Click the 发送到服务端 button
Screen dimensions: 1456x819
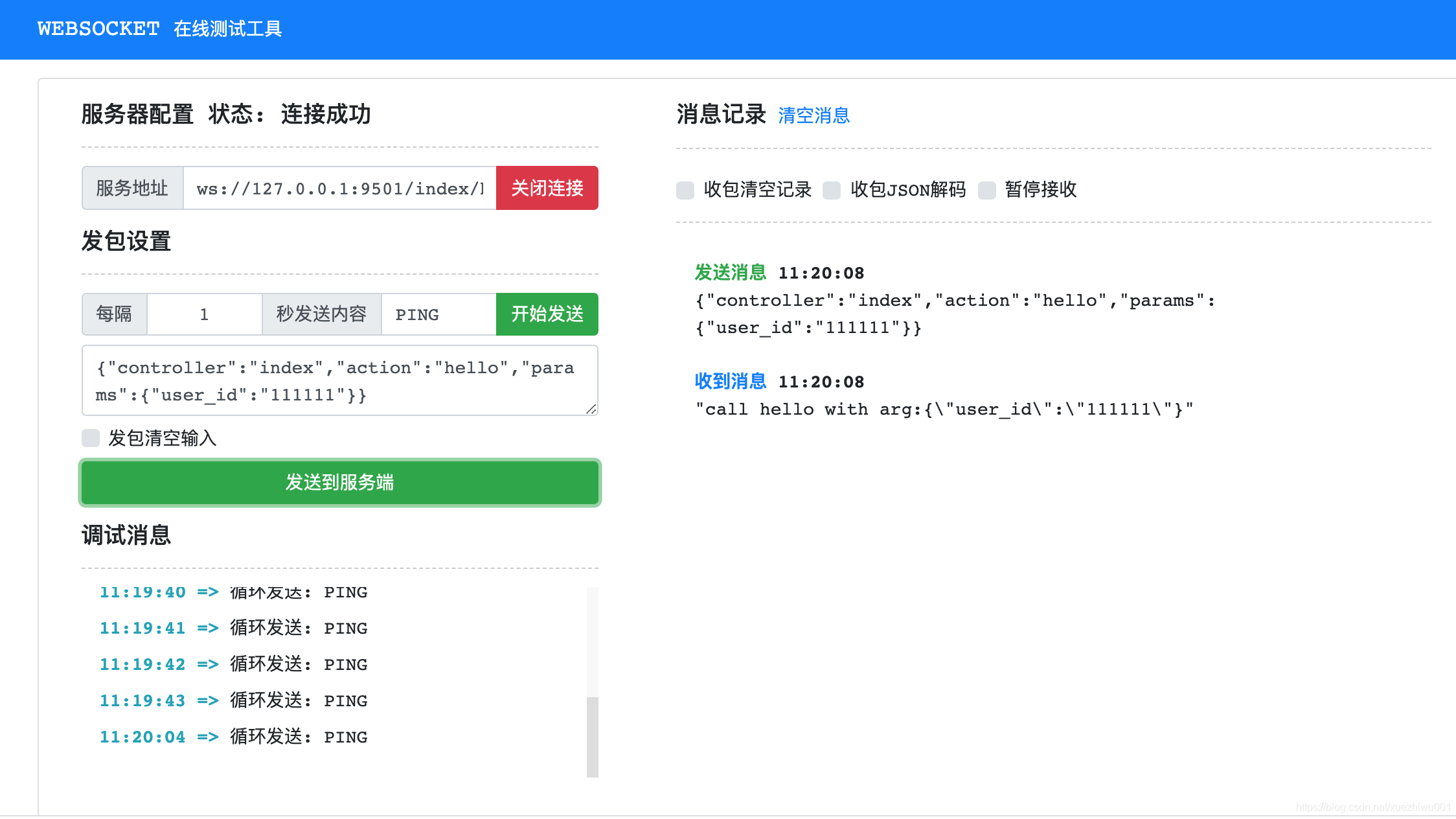point(340,483)
